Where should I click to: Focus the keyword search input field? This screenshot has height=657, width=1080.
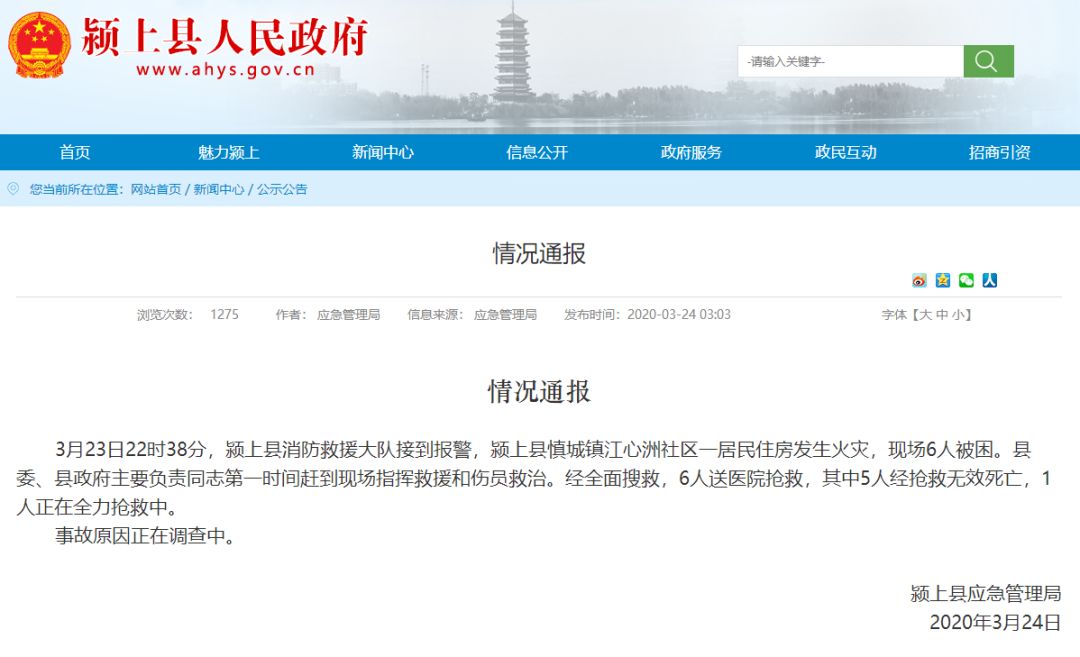pyautogui.click(x=850, y=61)
